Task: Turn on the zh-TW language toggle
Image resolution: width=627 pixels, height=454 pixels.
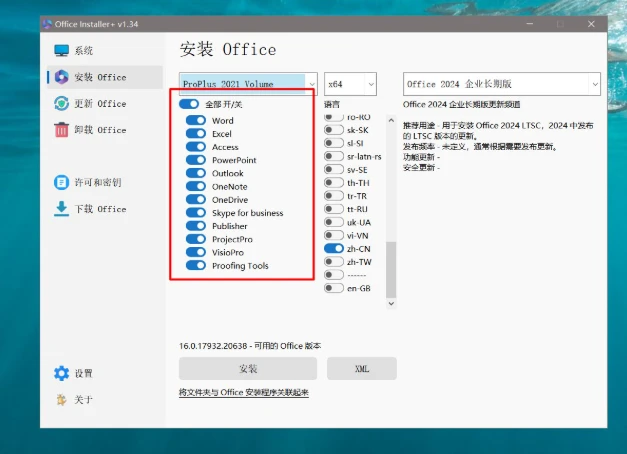Action: pos(334,261)
